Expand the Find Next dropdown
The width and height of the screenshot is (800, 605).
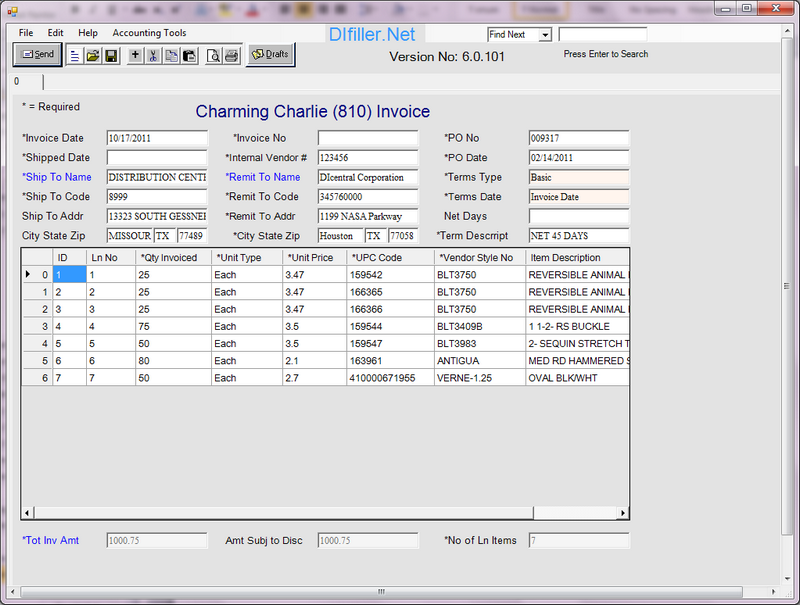(545, 35)
